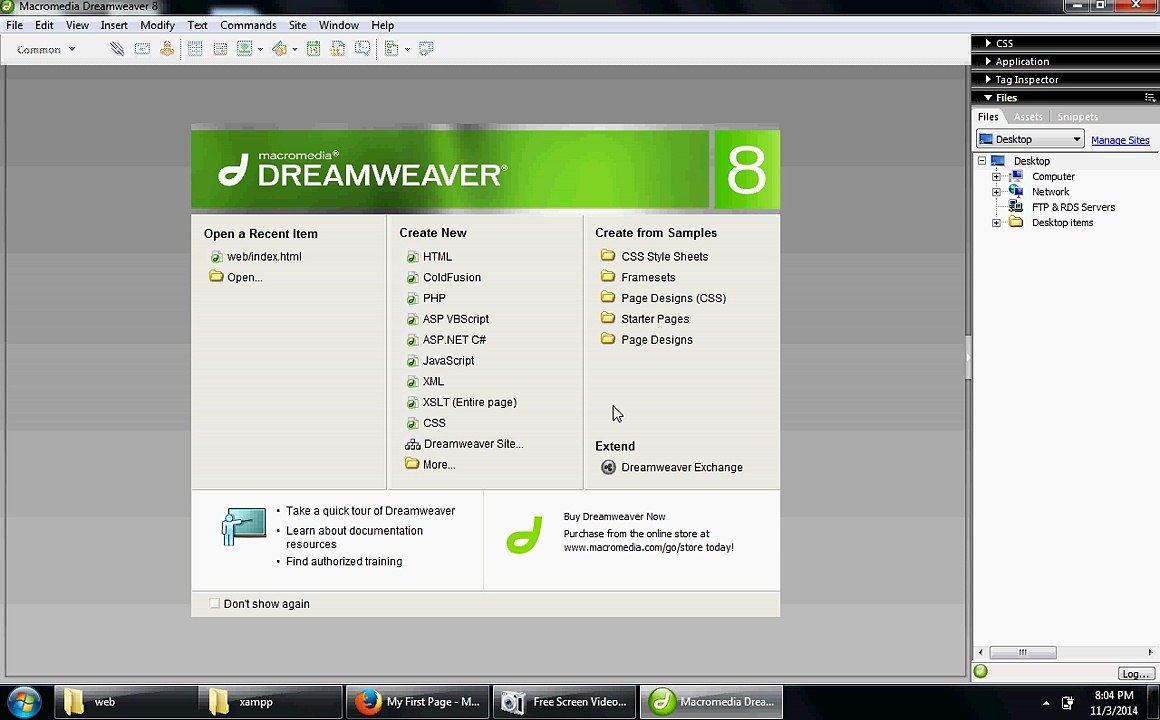Open the Site menu
Viewport: 1160px width, 720px height.
(x=297, y=25)
